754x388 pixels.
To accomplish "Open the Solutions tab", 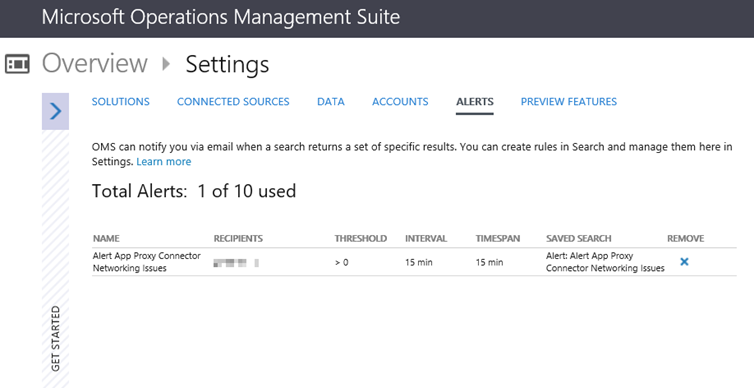I will click(x=121, y=101).
